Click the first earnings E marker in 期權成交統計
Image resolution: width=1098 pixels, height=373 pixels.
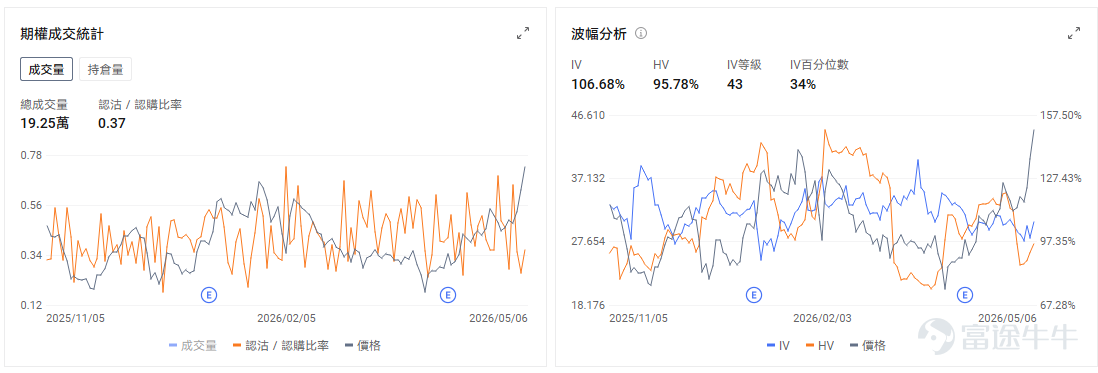coord(208,295)
